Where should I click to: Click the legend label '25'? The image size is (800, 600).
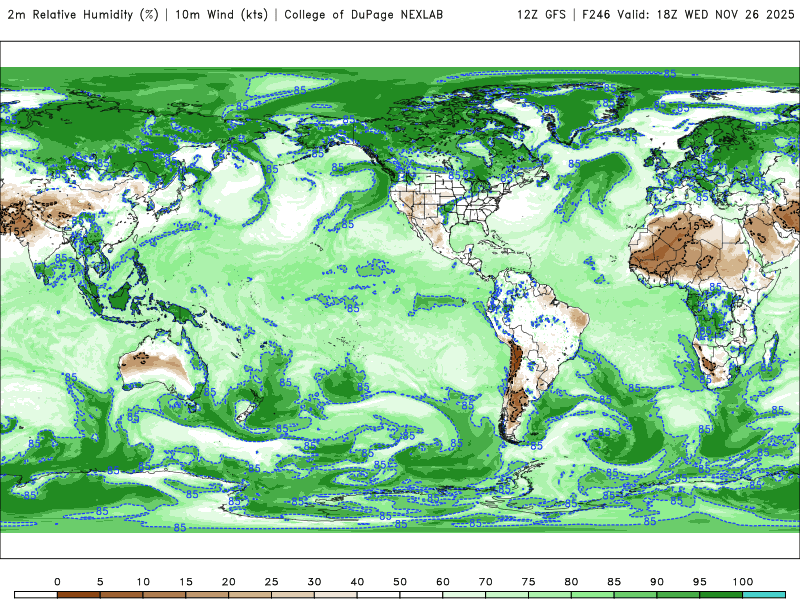click(x=271, y=582)
